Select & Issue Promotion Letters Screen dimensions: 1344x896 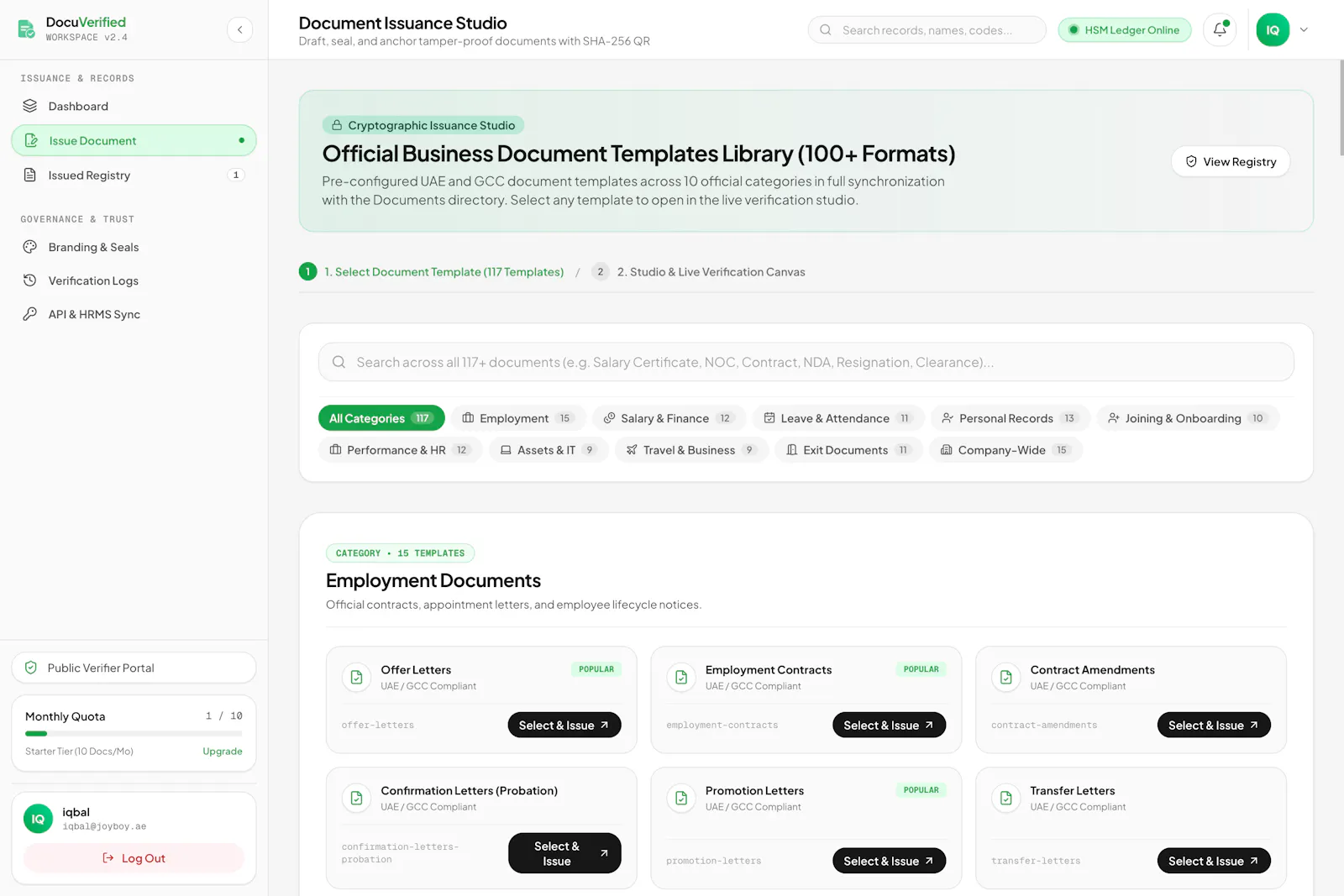point(889,861)
